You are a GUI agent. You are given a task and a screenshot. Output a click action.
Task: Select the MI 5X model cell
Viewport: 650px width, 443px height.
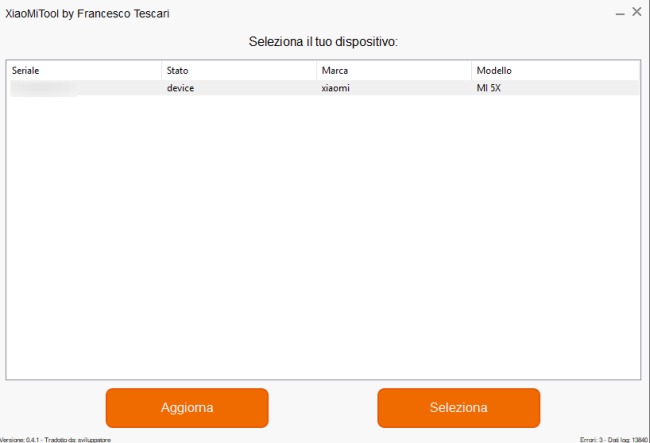click(x=488, y=88)
